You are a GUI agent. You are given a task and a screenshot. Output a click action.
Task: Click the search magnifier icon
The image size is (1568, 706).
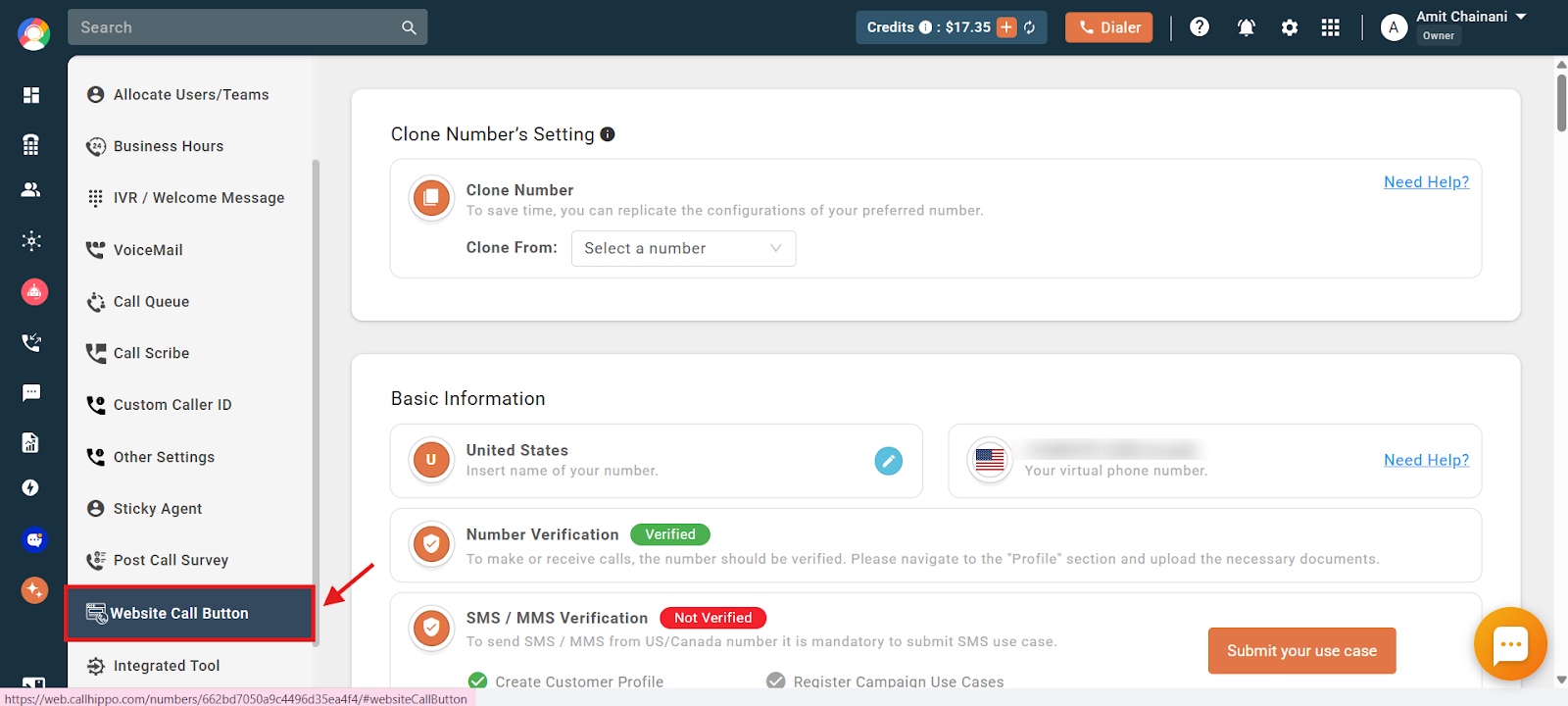(409, 27)
